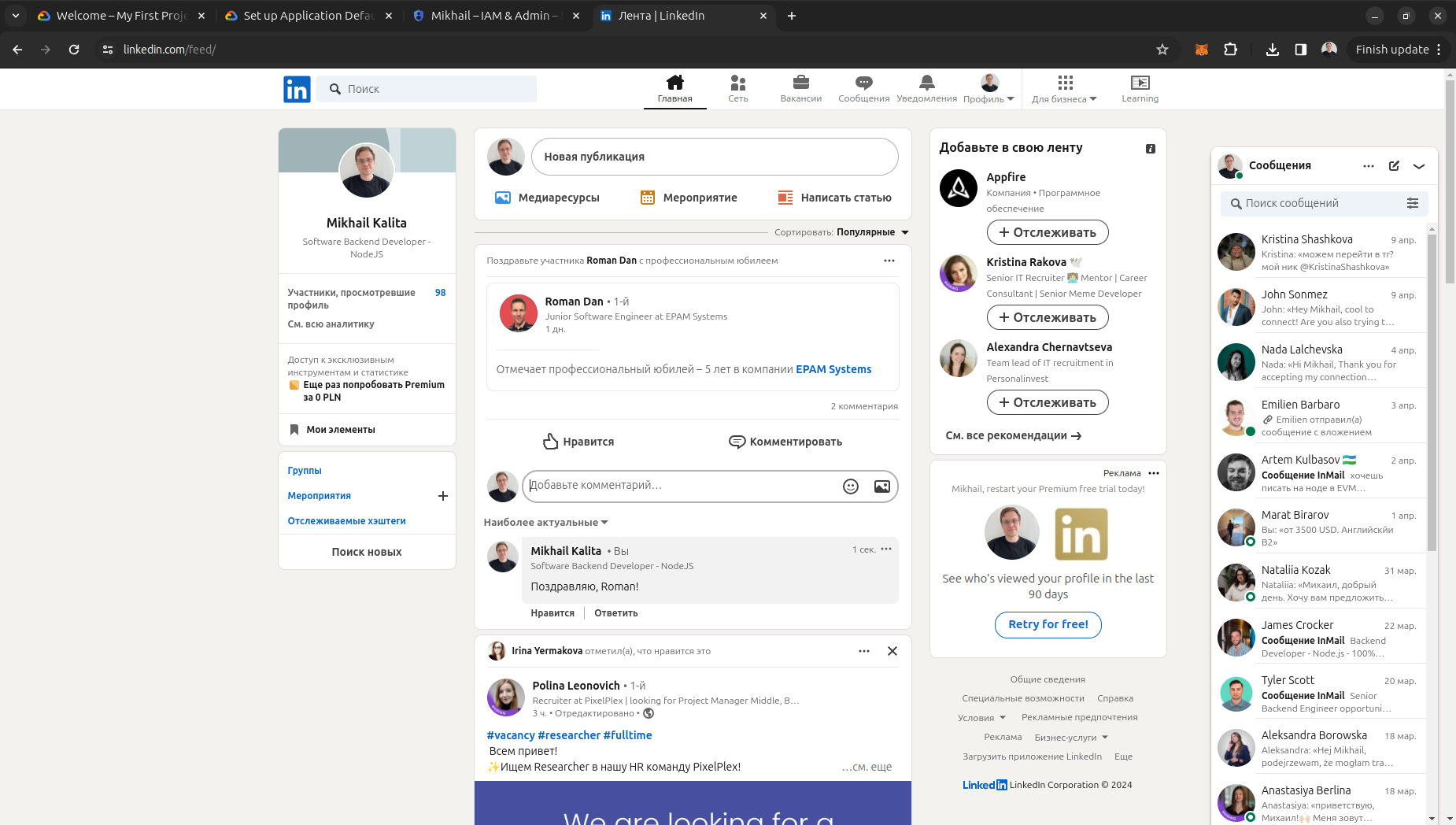Screen dimensions: 1456x825
Task: Switch to Mikhail – IAM & Admin tab
Action: [496, 16]
